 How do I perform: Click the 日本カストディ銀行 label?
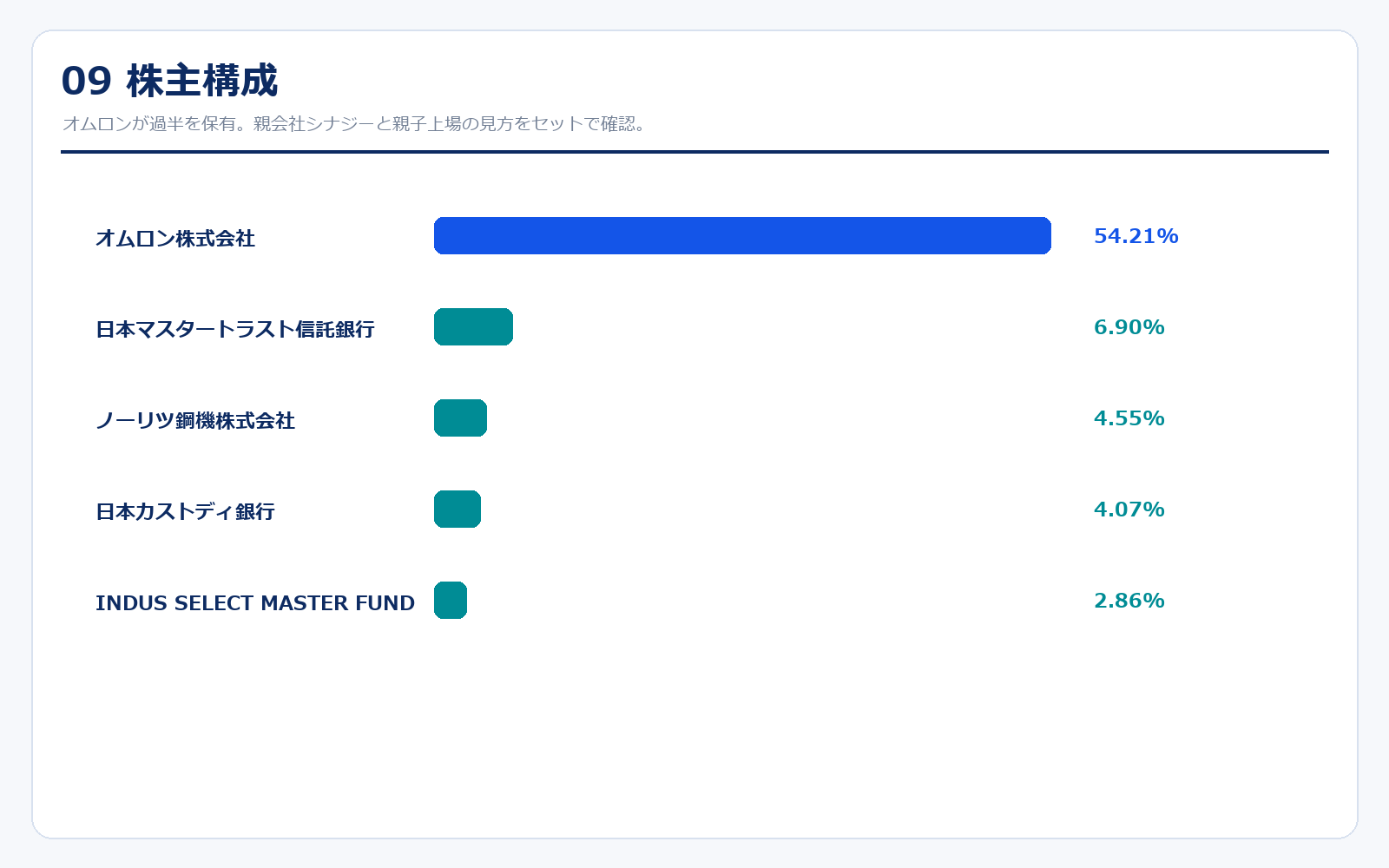185,511
